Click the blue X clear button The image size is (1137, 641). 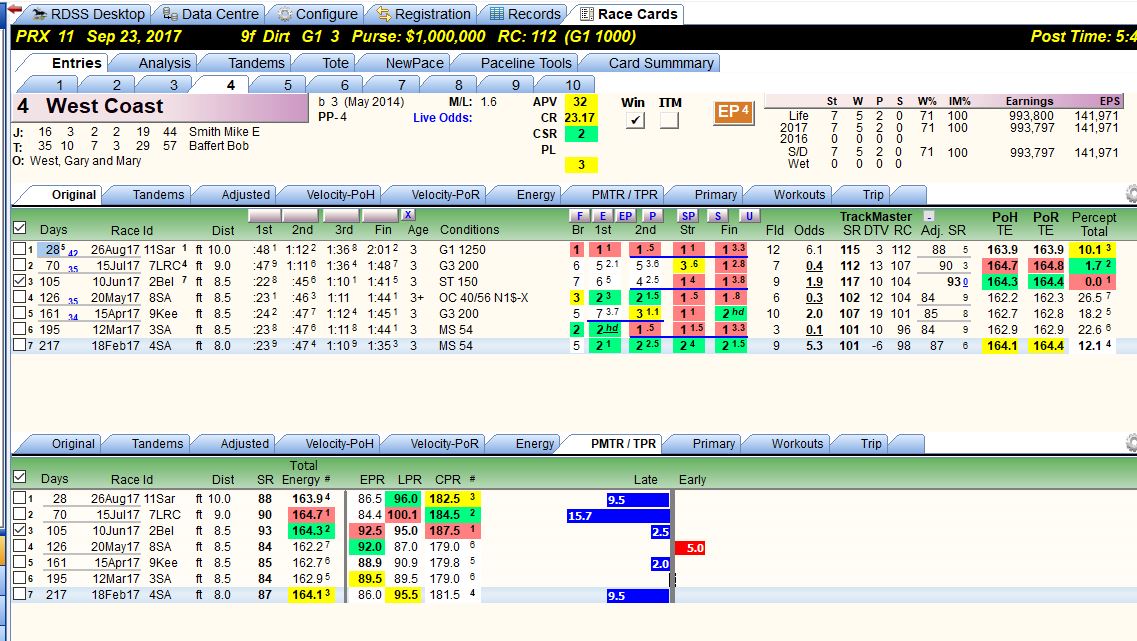coord(408,215)
